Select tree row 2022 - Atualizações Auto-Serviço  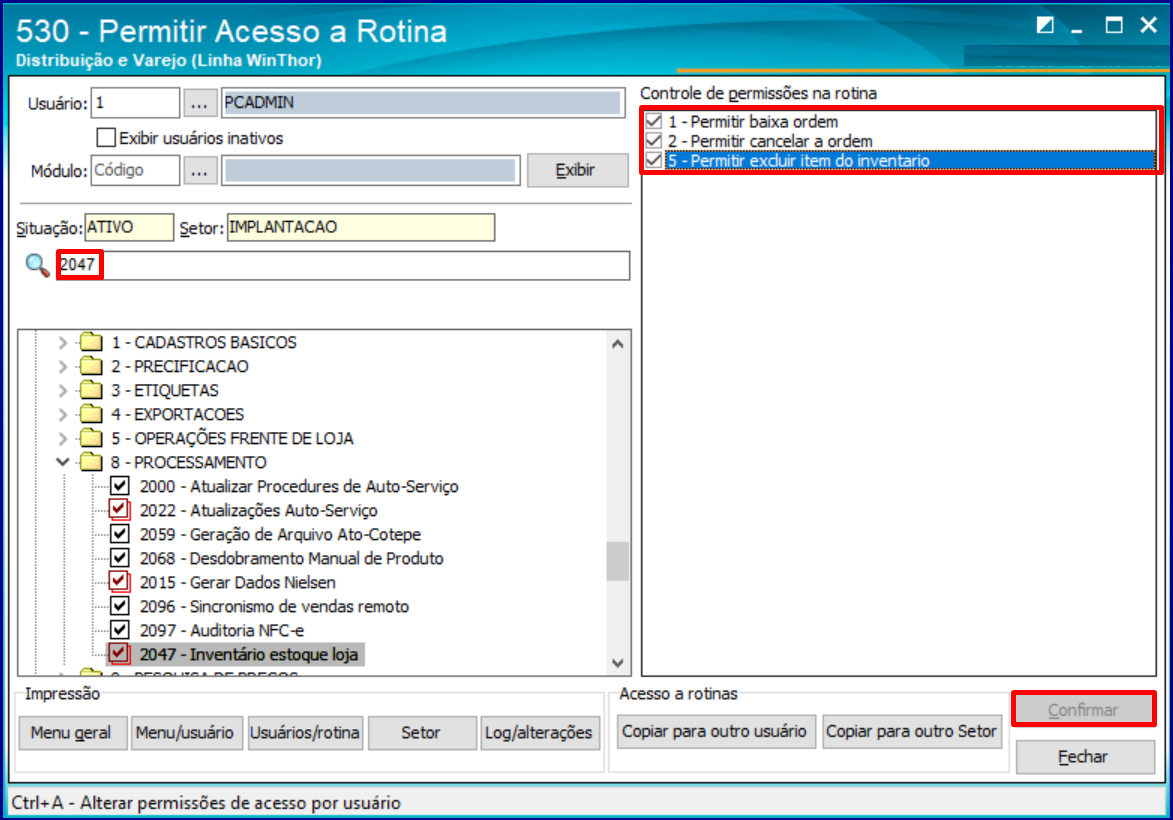(x=258, y=510)
